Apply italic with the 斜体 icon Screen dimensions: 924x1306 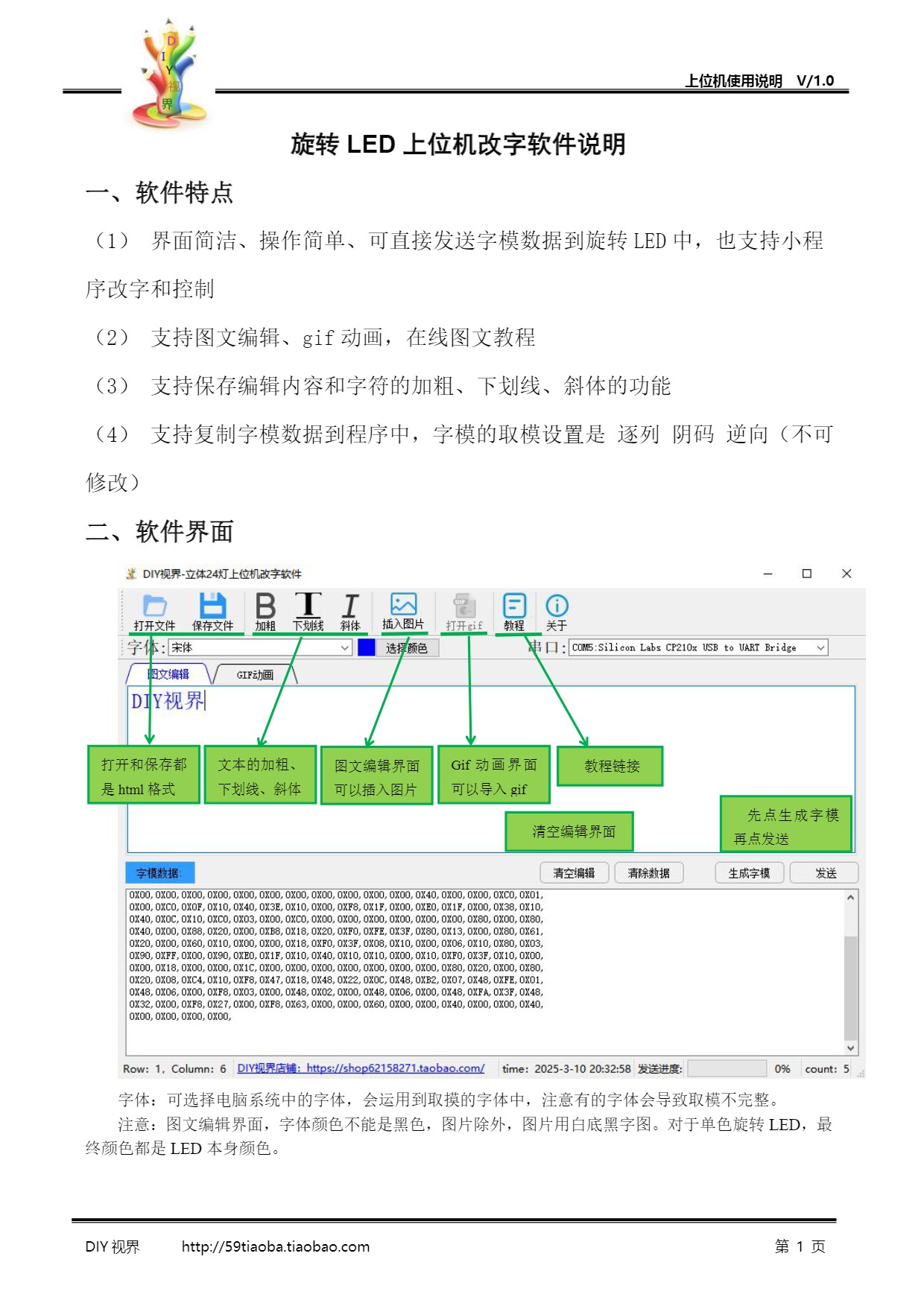pyautogui.click(x=350, y=613)
